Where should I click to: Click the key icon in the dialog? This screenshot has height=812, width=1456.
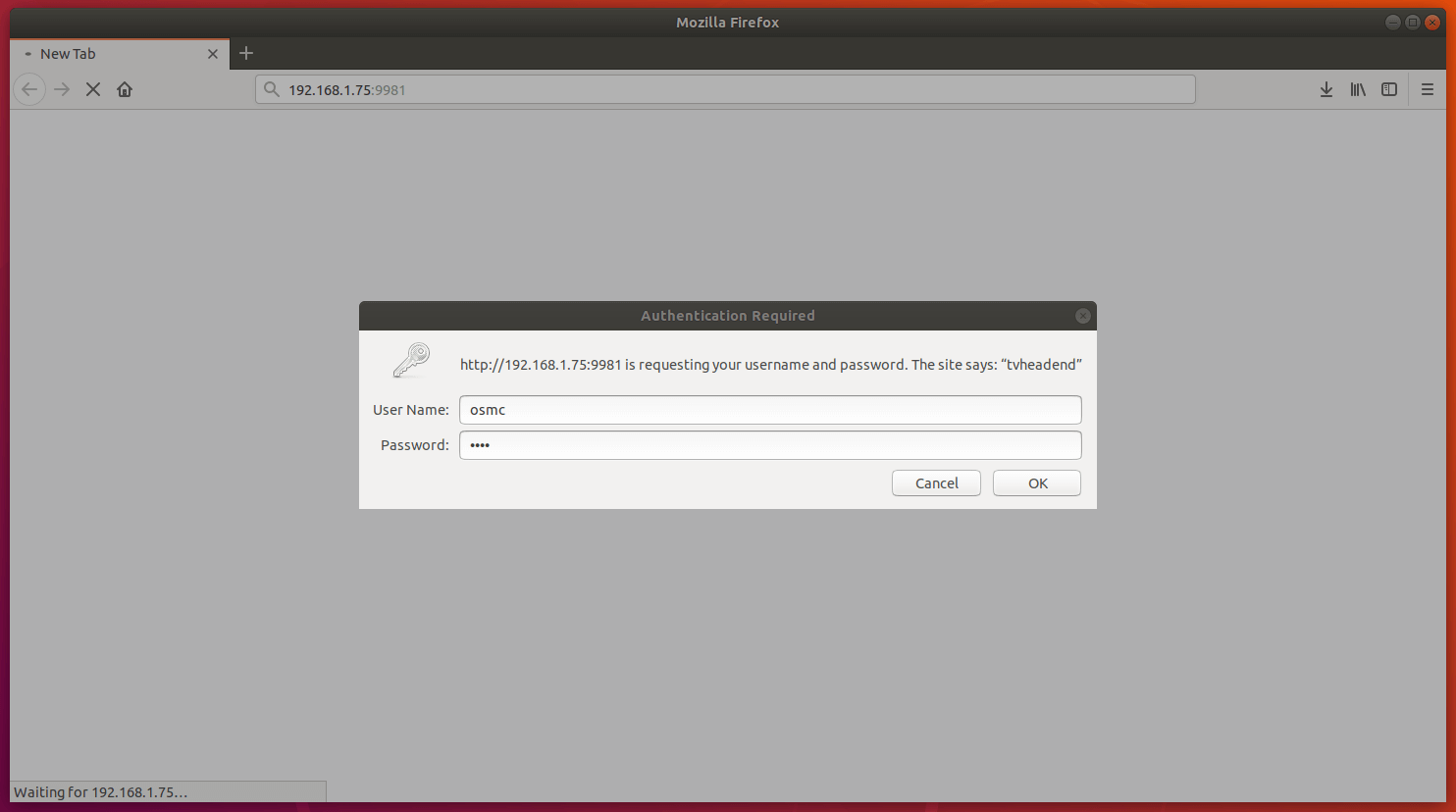[411, 361]
